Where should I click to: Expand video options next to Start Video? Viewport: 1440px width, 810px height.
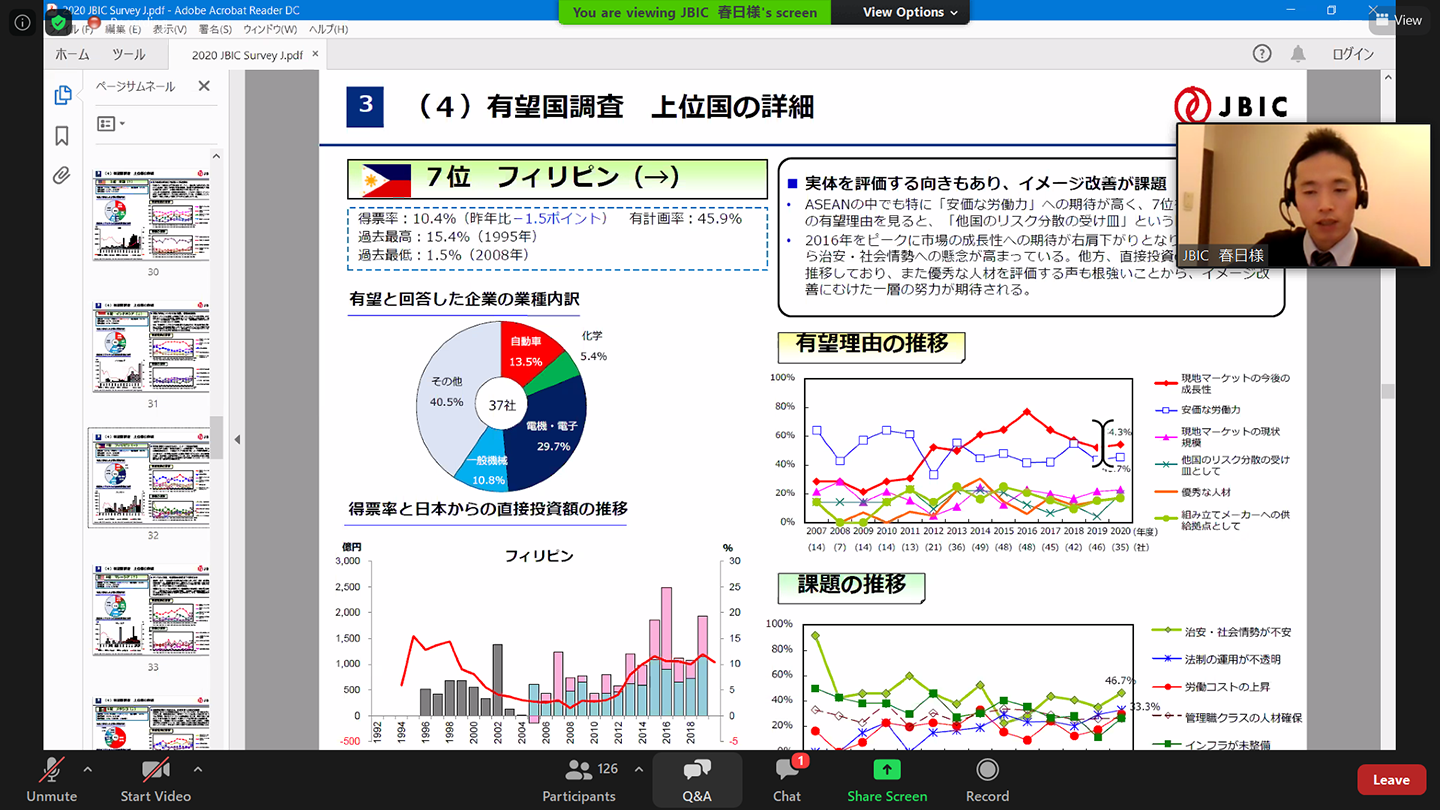[198, 769]
